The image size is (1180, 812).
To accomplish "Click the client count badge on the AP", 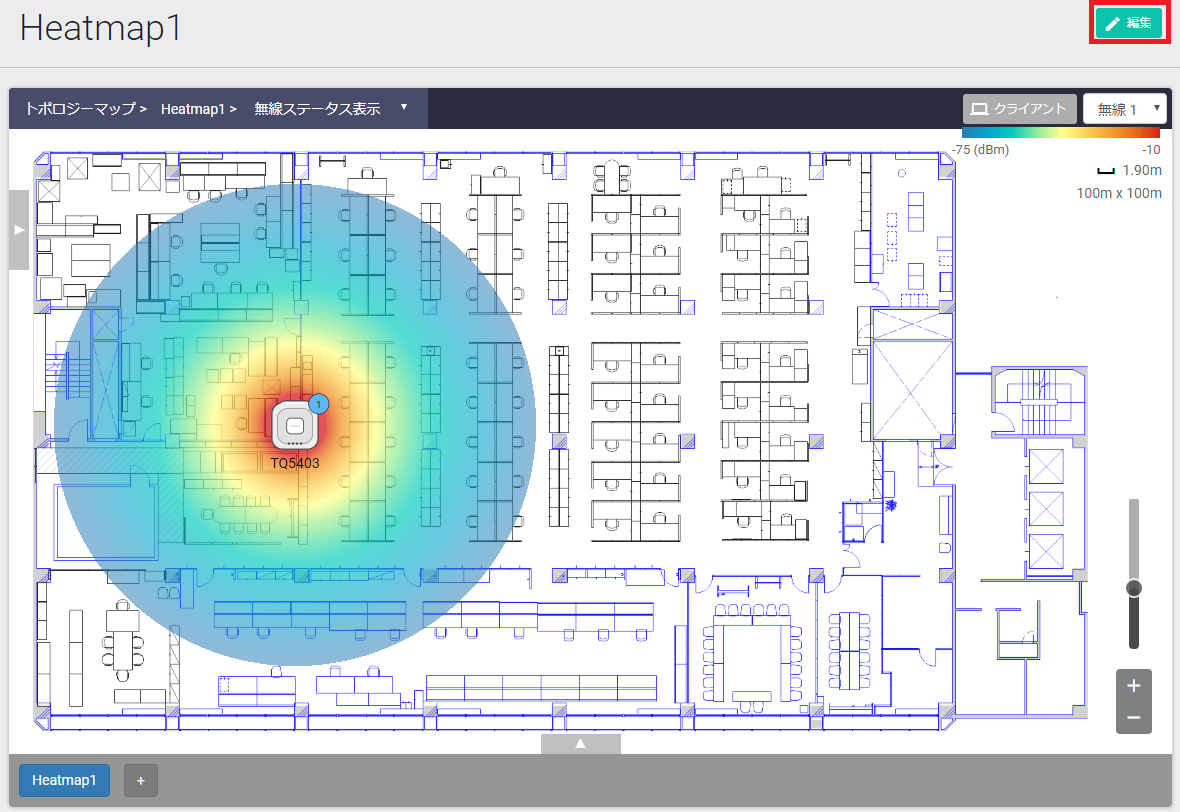I will coord(319,404).
